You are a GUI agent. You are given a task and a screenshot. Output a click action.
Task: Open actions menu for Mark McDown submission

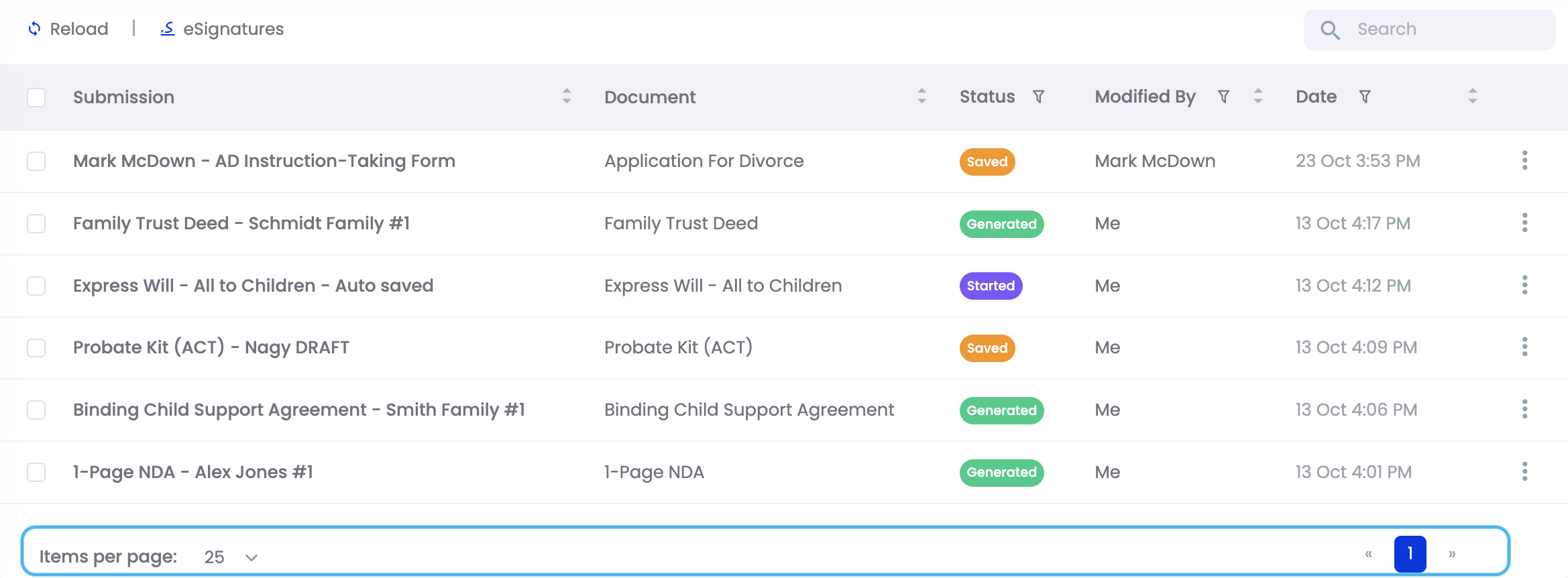point(1524,160)
